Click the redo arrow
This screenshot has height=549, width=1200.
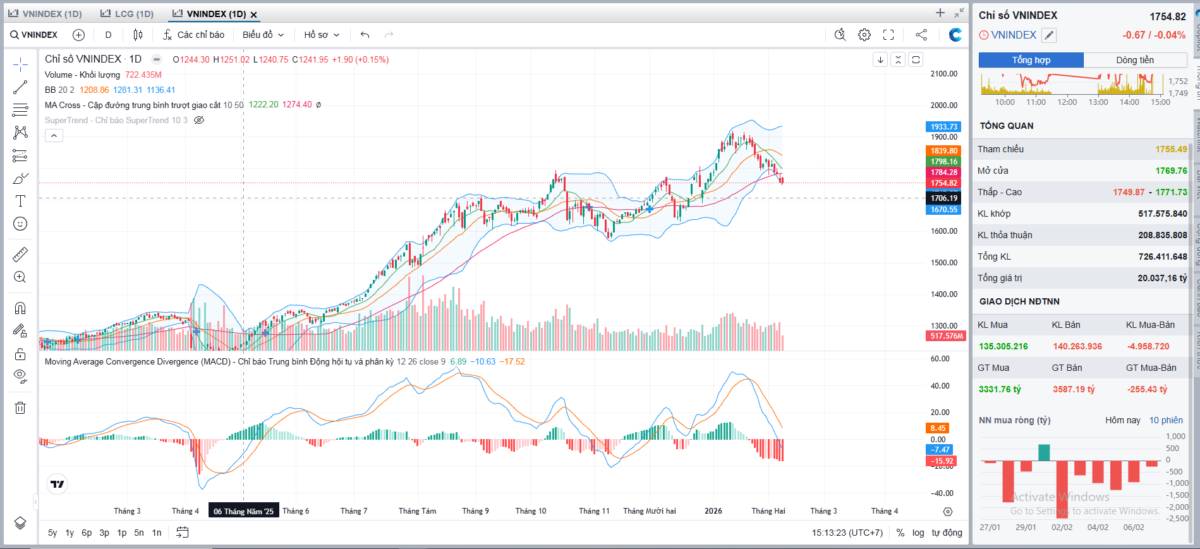coord(388,34)
